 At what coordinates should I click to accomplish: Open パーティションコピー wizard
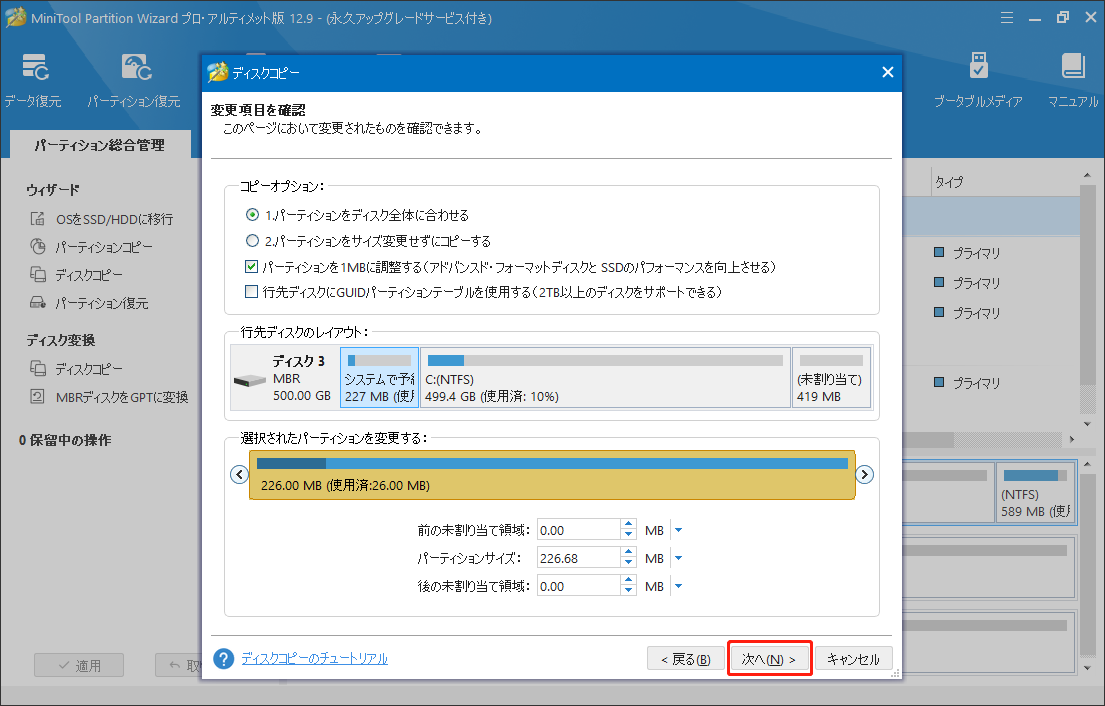pyautogui.click(x=104, y=247)
